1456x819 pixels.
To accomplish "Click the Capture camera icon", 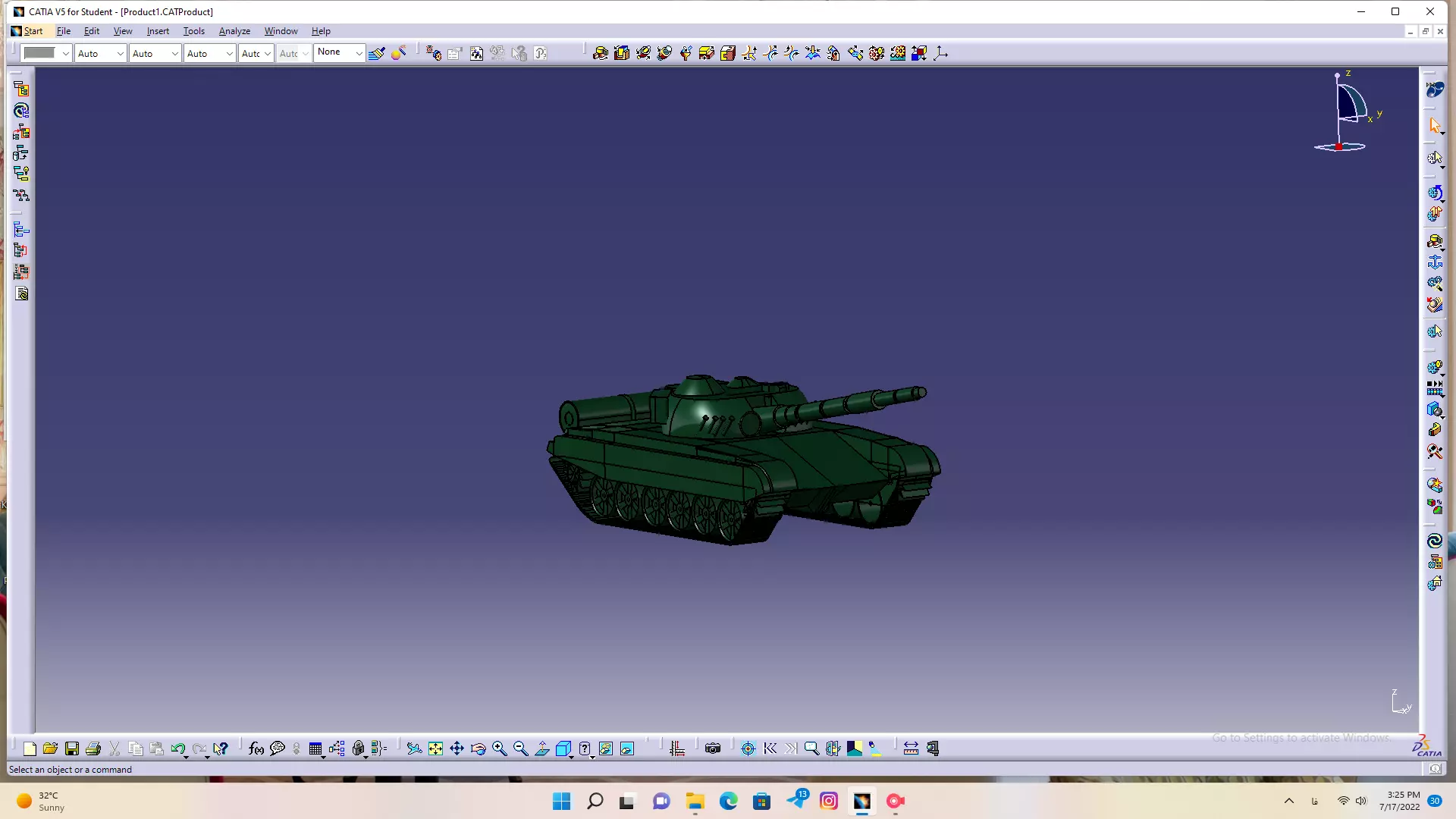I will [x=713, y=748].
